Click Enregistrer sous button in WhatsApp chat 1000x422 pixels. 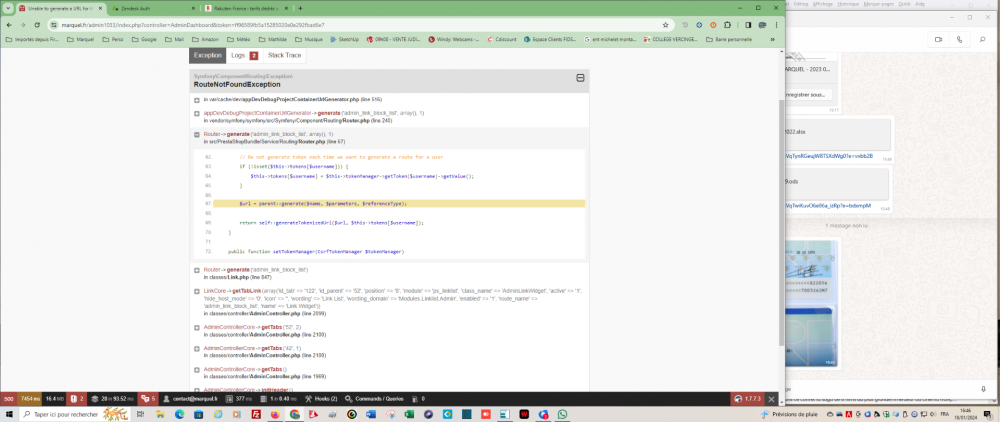[x=807, y=94]
